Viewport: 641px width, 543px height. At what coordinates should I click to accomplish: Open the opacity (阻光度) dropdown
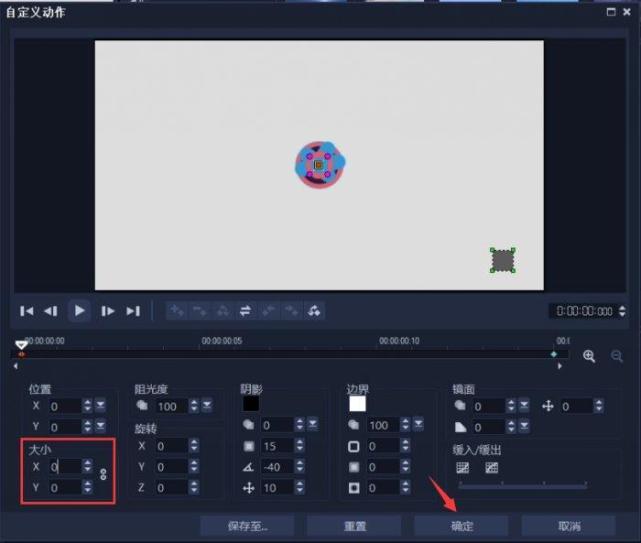pos(207,405)
